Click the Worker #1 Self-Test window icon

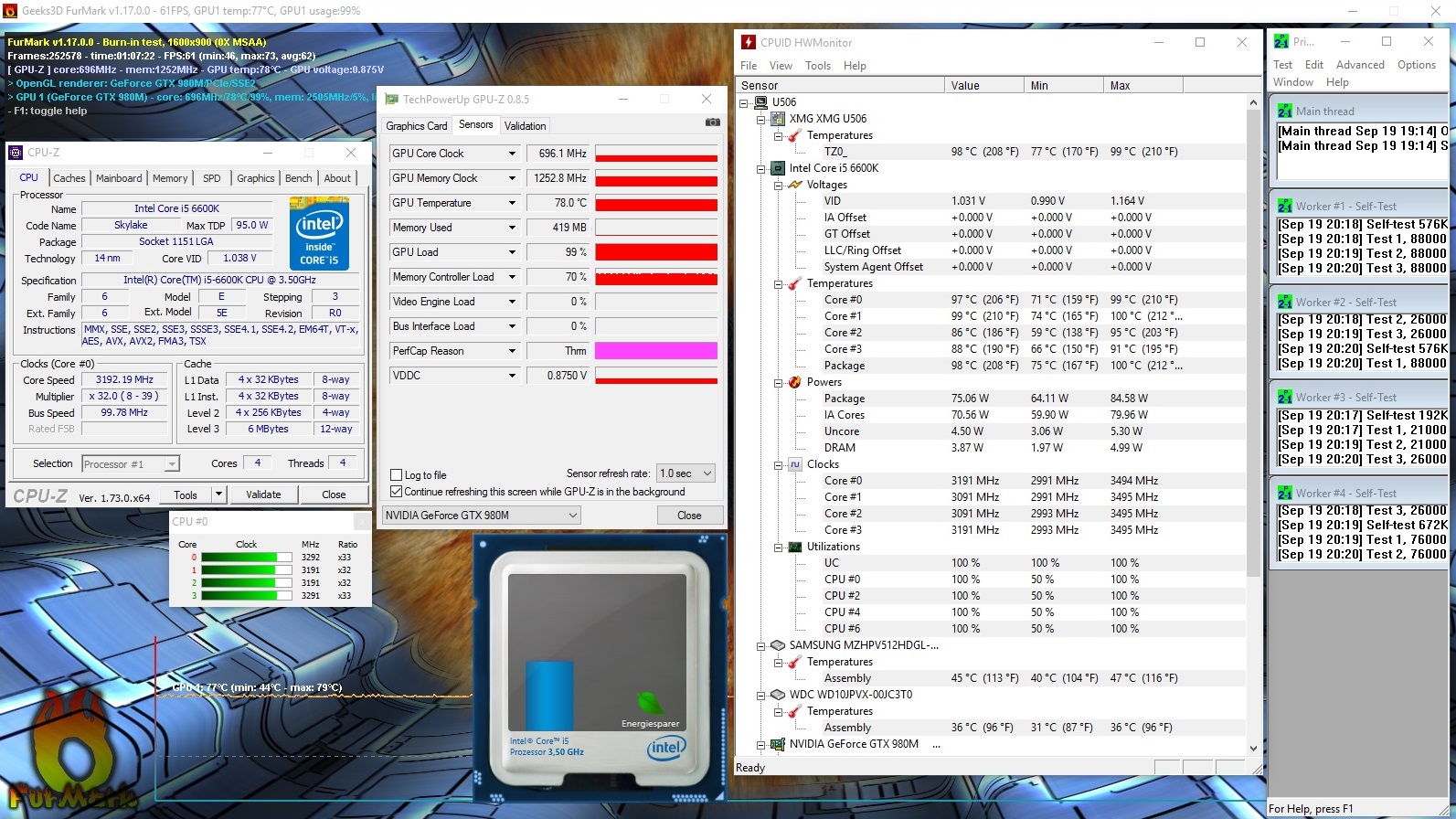(1285, 207)
